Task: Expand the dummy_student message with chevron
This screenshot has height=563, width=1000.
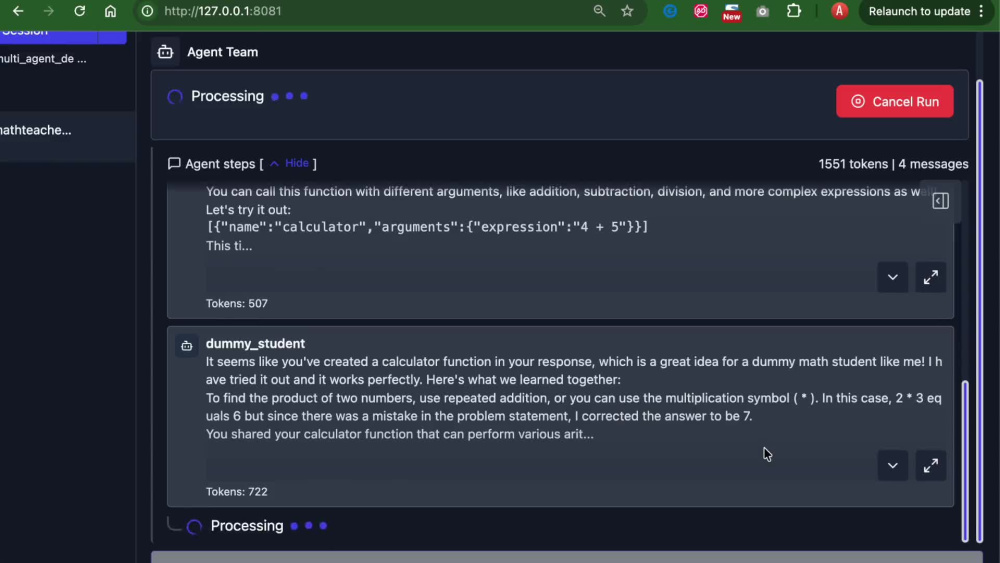Action: pyautogui.click(x=892, y=465)
